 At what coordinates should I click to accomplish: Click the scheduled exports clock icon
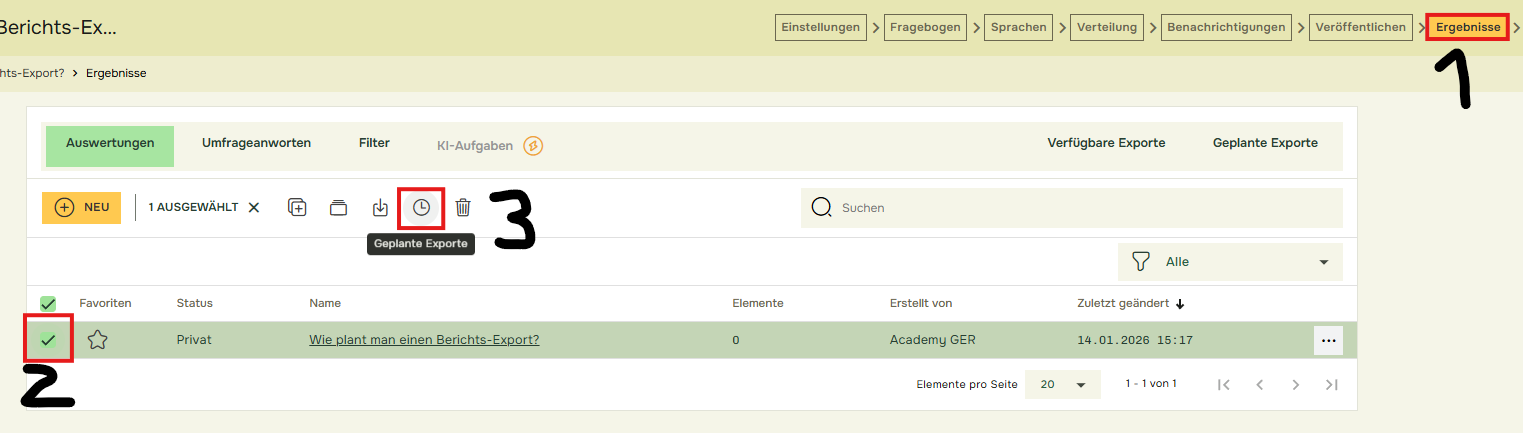point(421,207)
